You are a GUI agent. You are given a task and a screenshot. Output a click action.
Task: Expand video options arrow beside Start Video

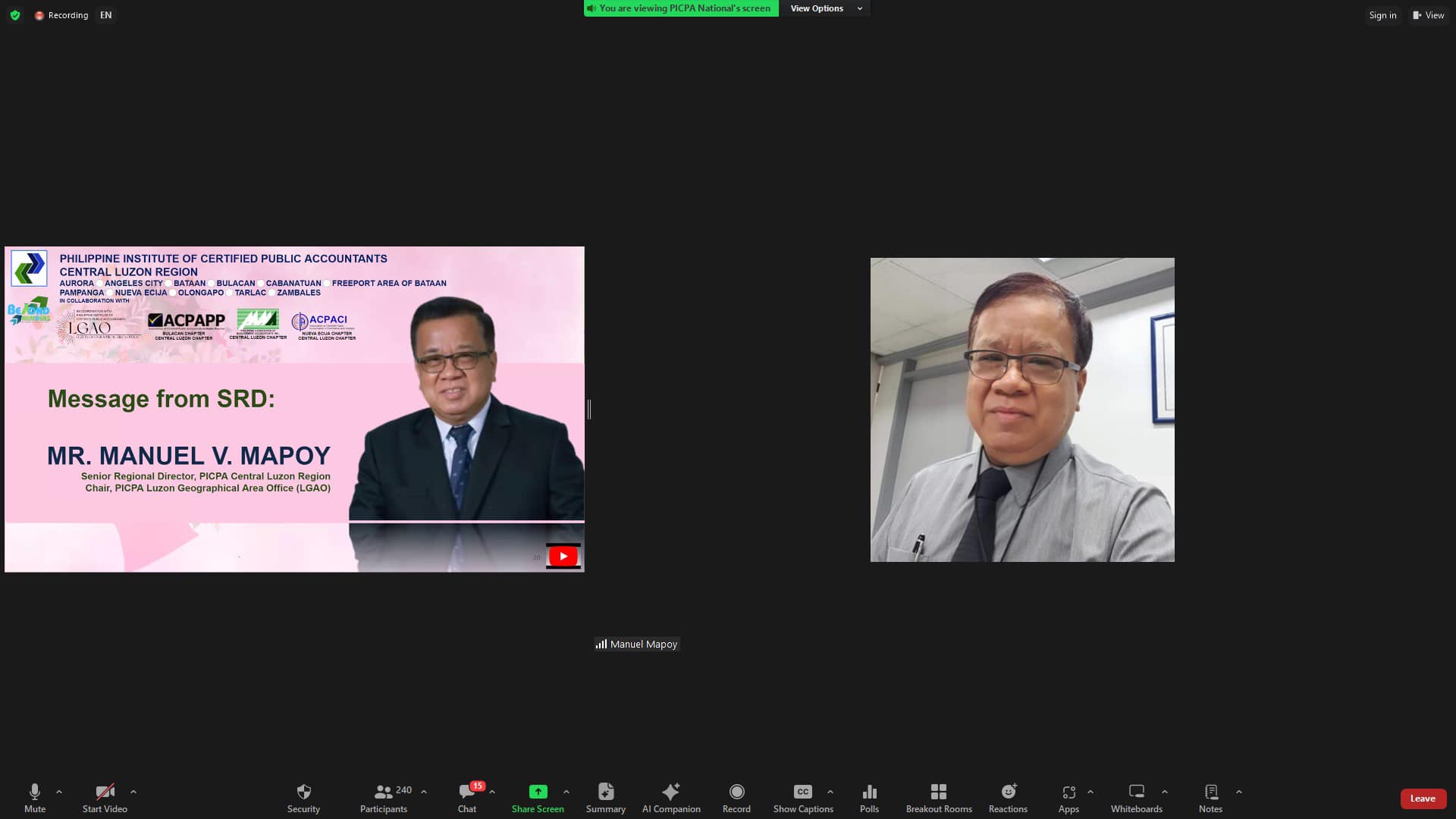[133, 792]
